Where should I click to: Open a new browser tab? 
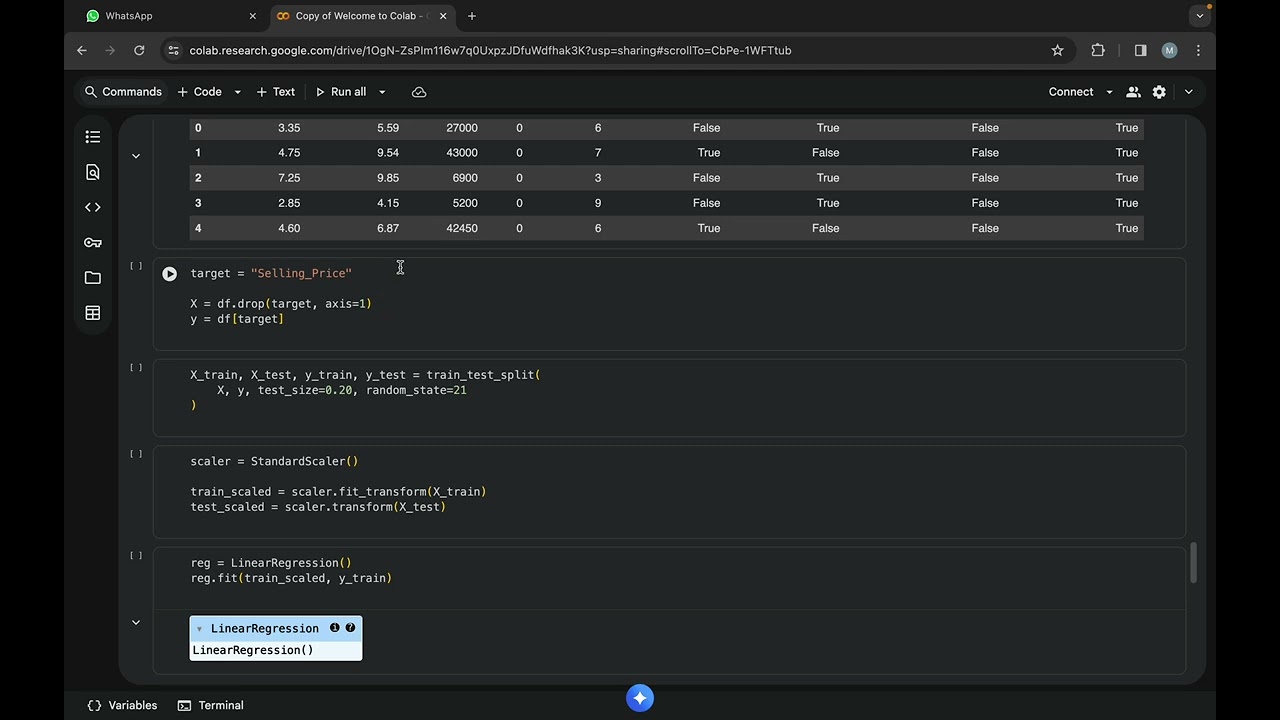472,16
